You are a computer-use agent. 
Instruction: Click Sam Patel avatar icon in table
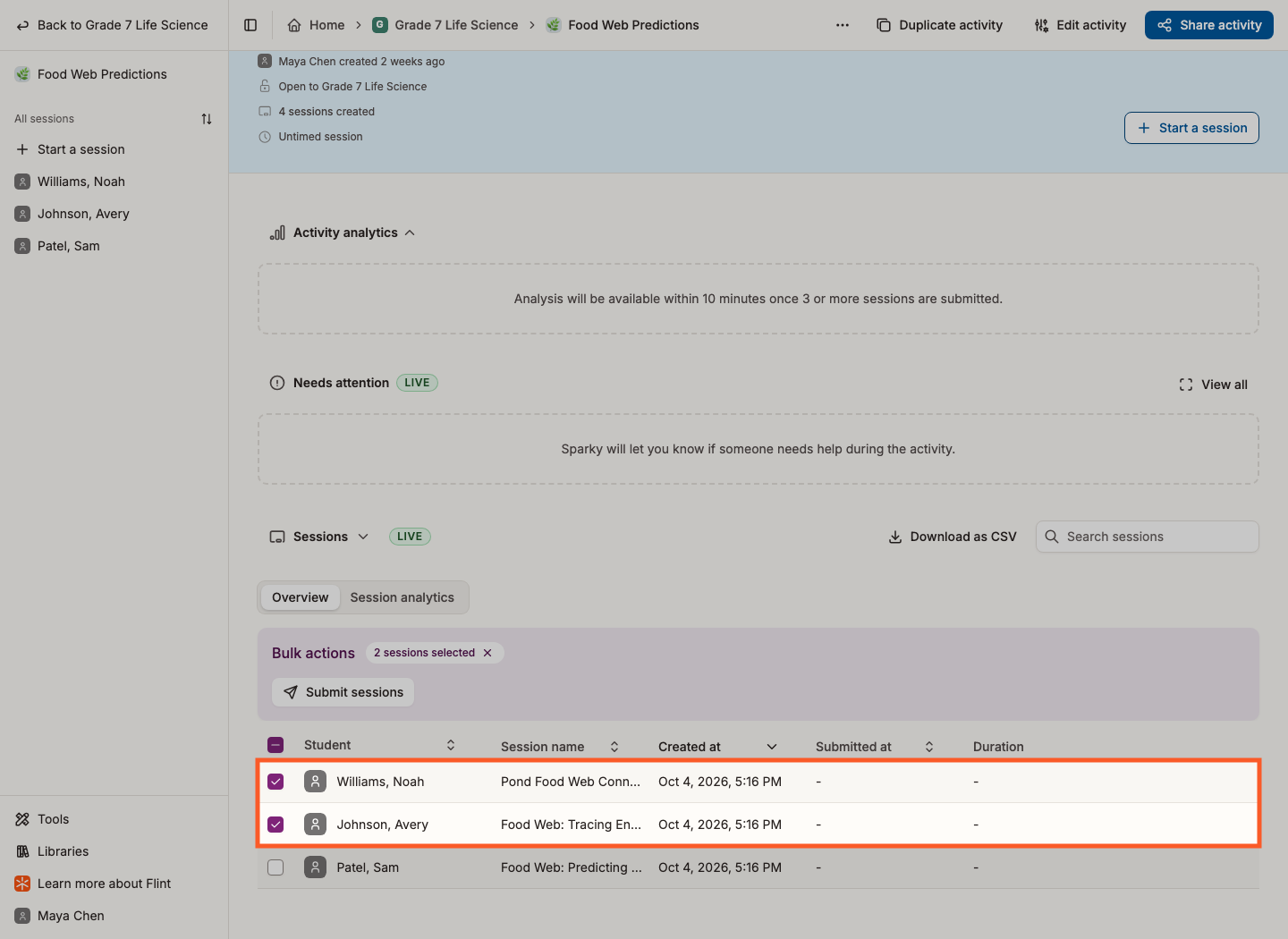point(315,867)
